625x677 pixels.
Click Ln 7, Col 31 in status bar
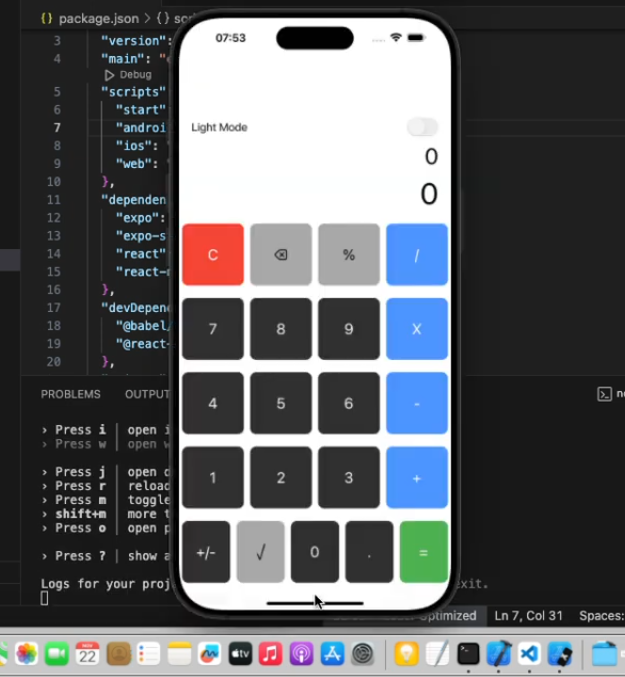click(x=528, y=615)
